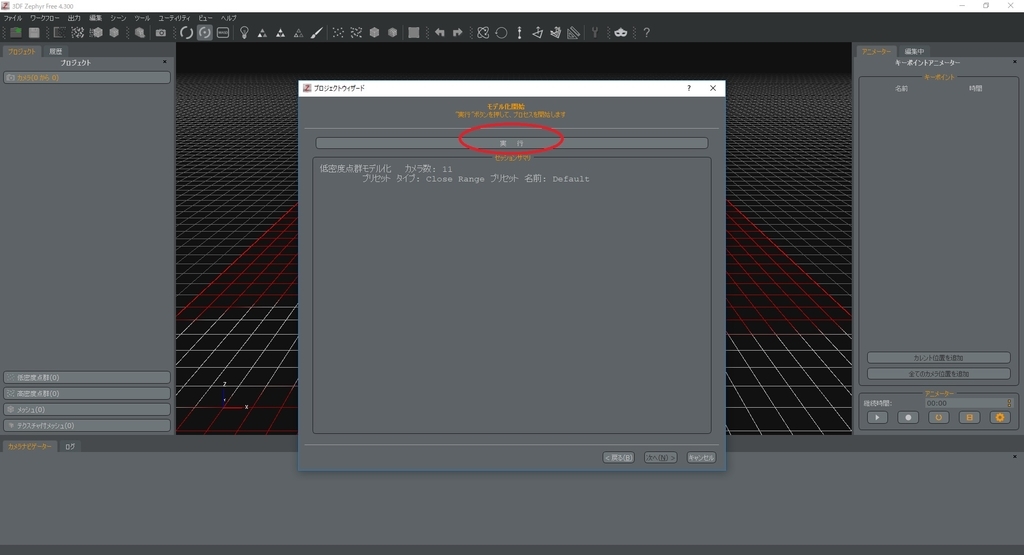Viewport: 1024px width, 555px height.
Task: Click the 00:00 duration input field
Action: pos(965,404)
